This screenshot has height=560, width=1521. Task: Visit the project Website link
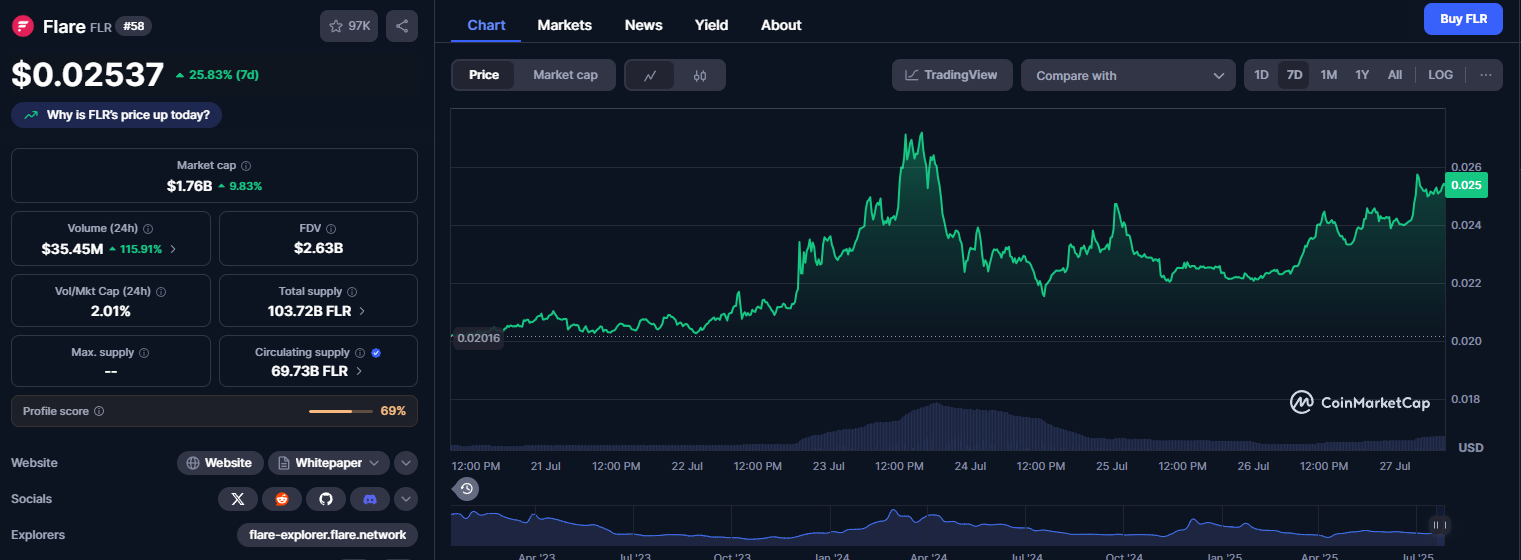click(x=220, y=463)
